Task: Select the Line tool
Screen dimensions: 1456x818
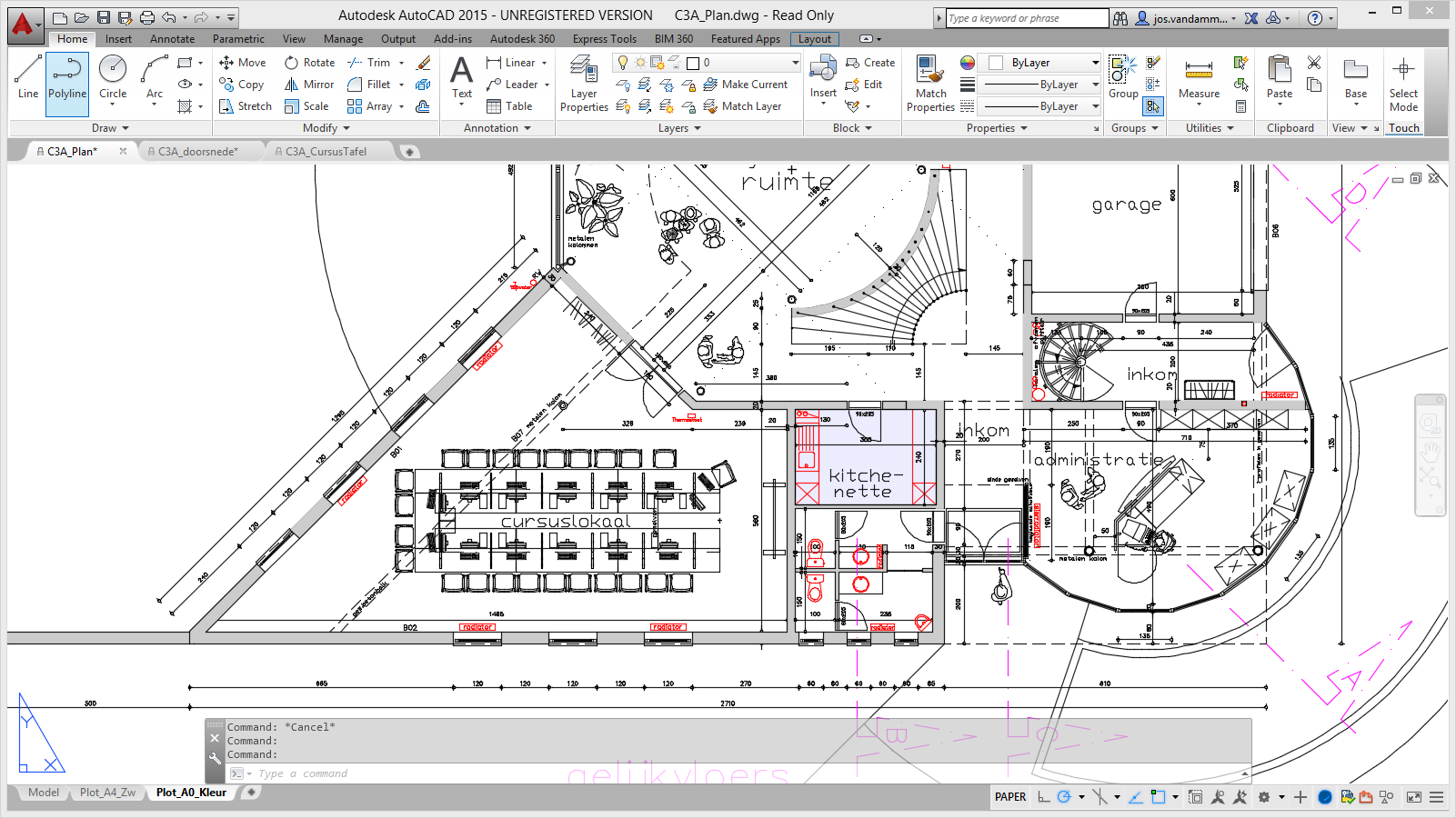Action: [28, 78]
